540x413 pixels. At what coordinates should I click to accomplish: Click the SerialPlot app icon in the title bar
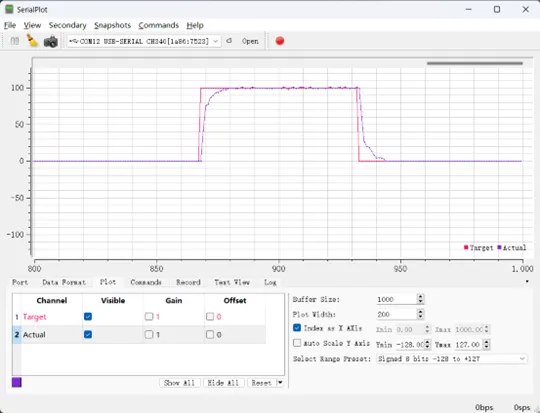click(x=9, y=9)
